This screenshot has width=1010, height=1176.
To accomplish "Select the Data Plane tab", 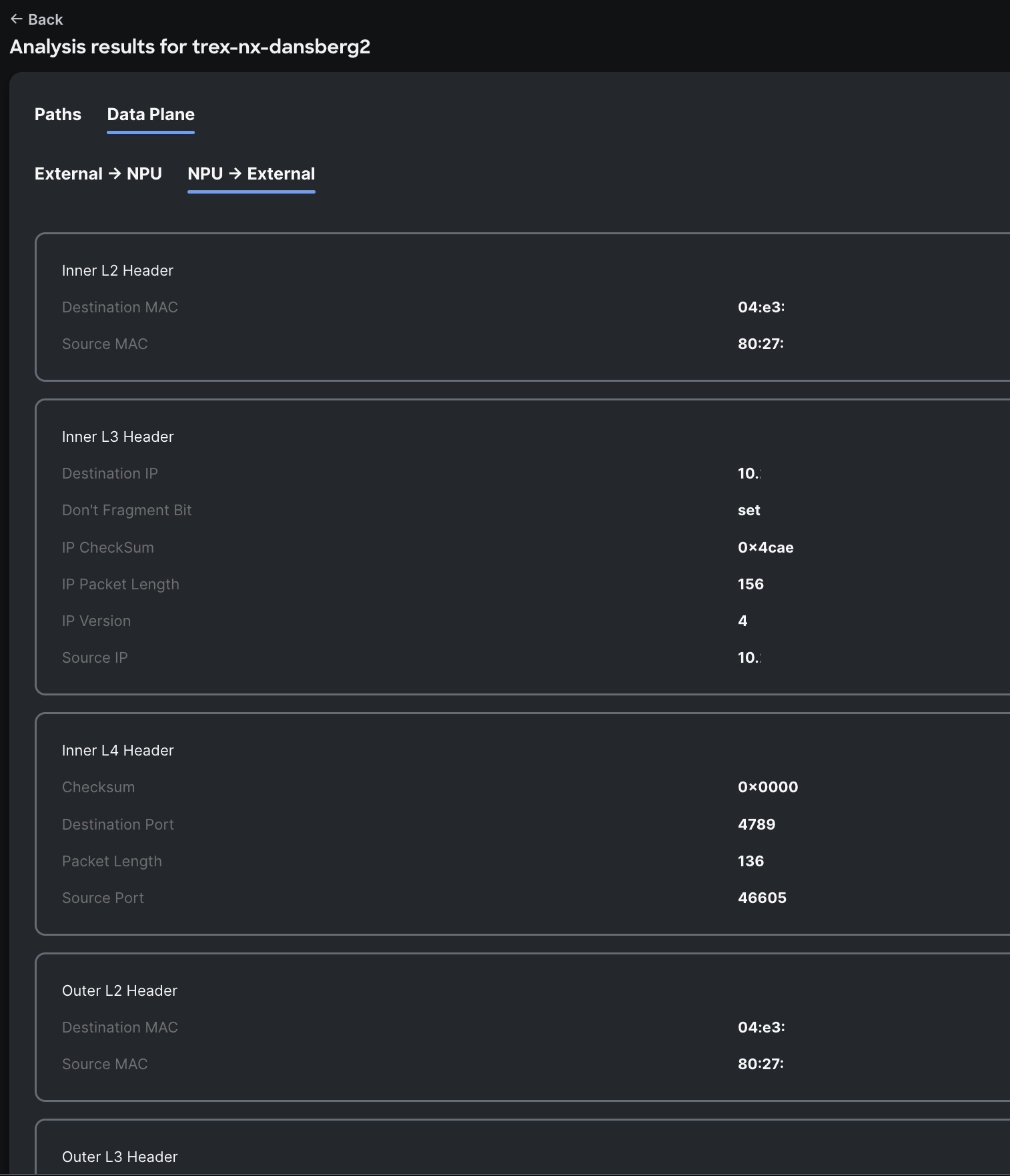I will [x=151, y=115].
